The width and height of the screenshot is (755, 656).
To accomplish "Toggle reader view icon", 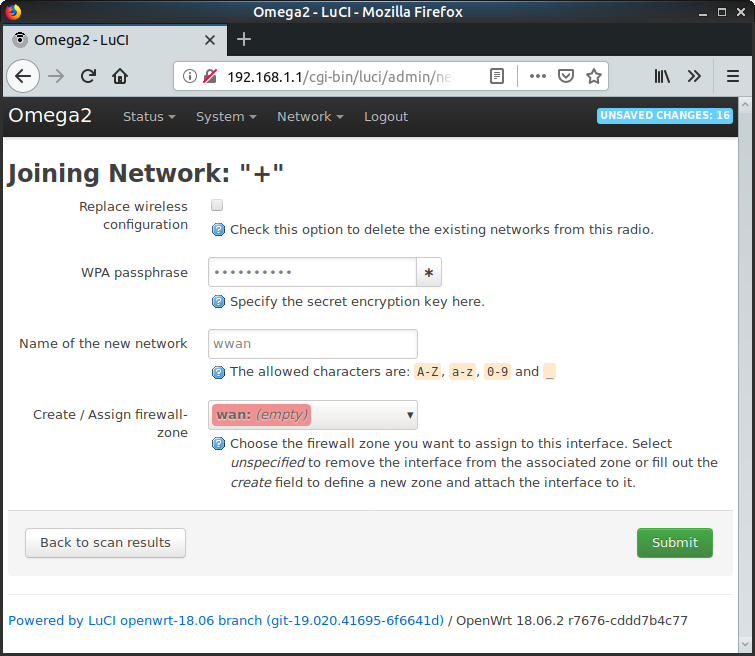I will [496, 76].
